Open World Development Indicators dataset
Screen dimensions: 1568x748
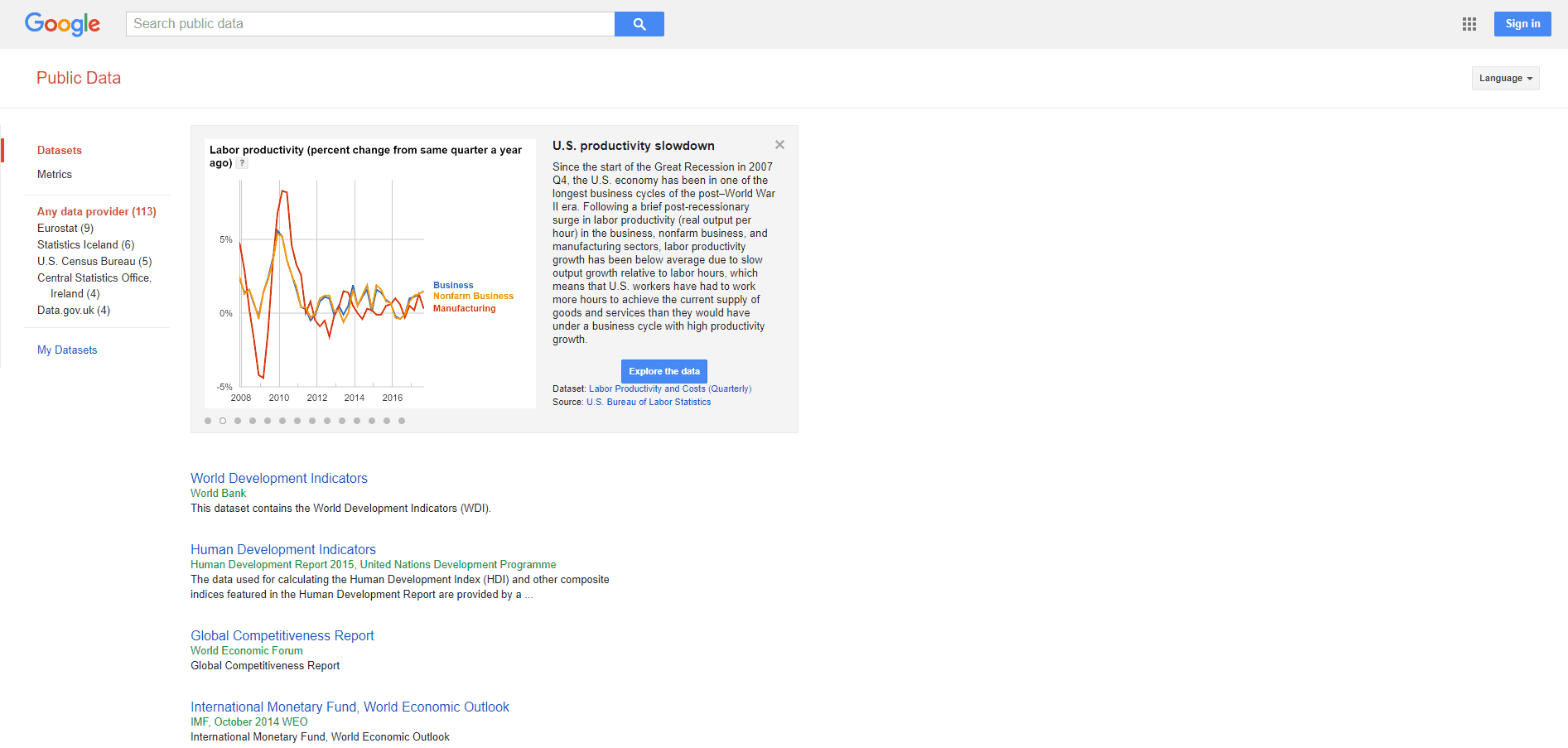coord(279,478)
